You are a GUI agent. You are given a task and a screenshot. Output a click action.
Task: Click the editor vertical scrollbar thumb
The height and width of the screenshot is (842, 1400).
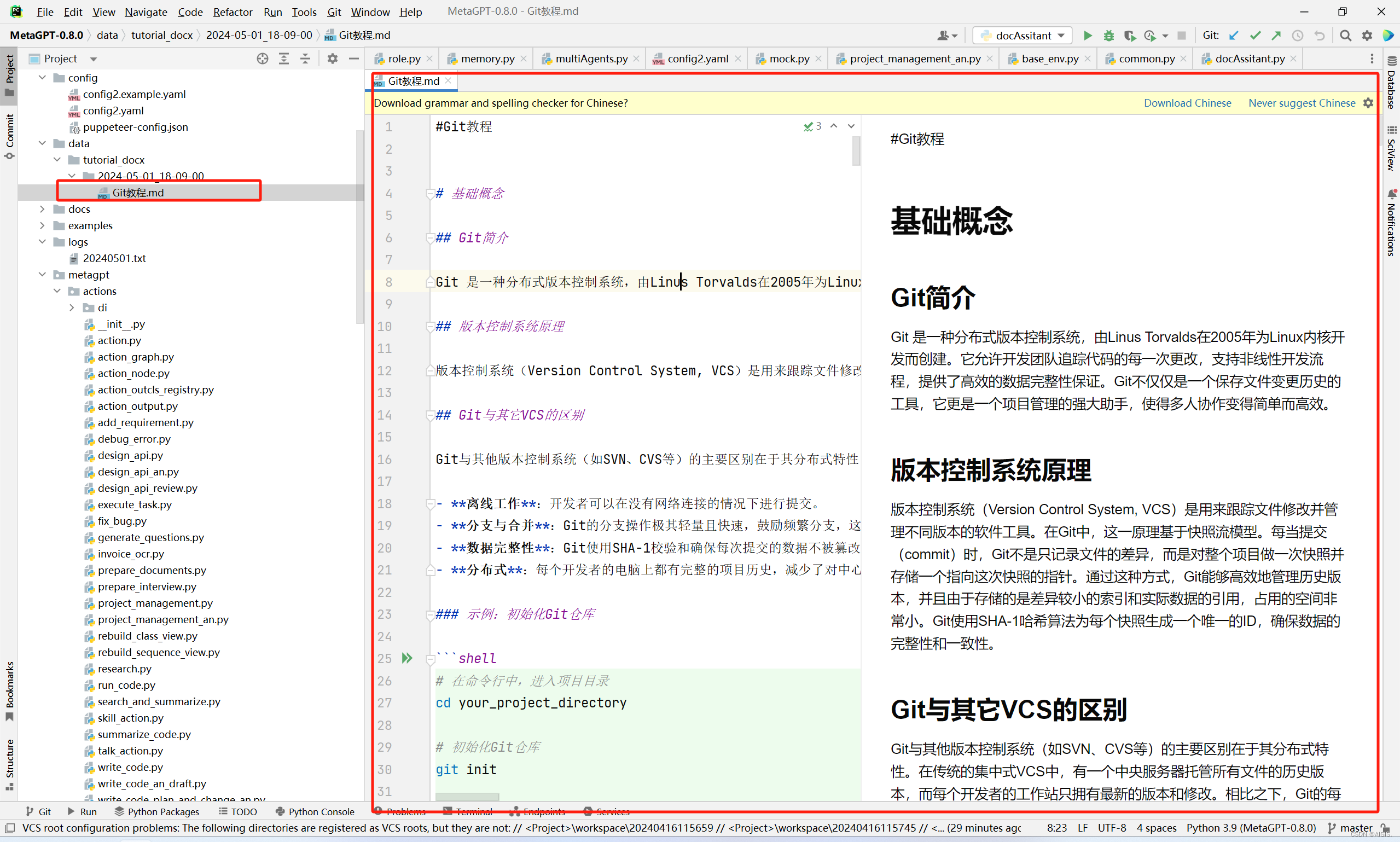click(856, 151)
